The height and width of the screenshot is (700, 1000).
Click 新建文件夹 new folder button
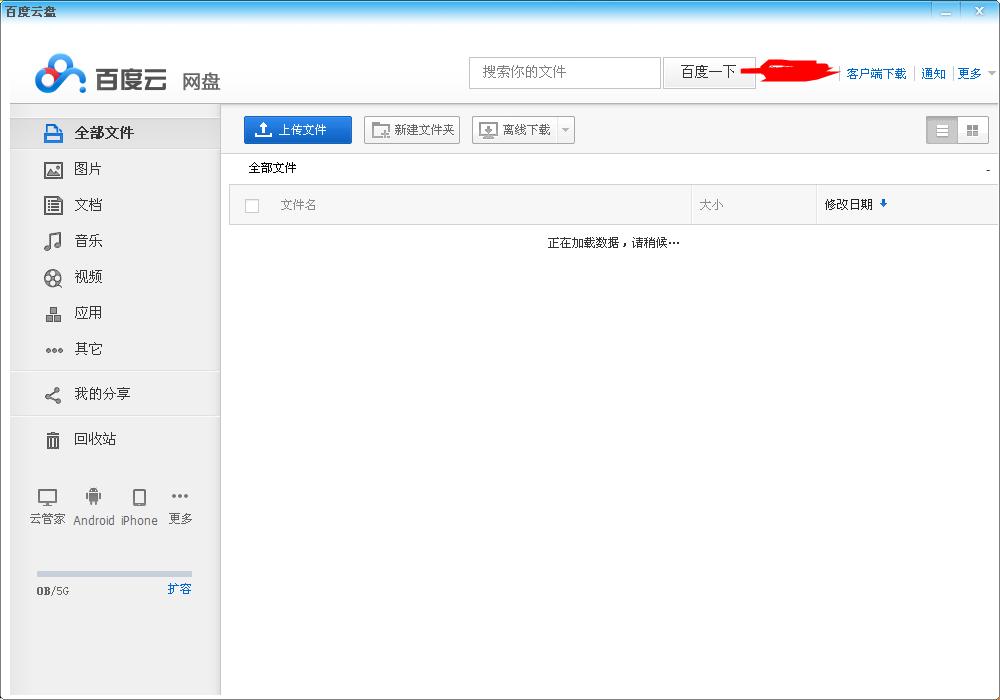click(x=412, y=130)
